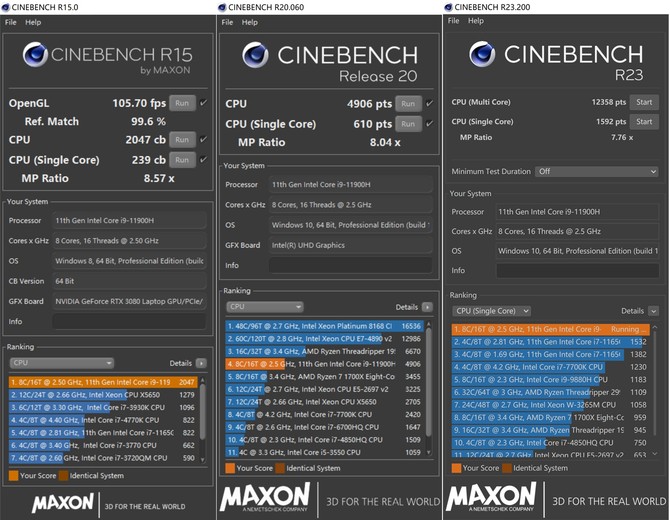Select R23 ranking row Core i7-7700K
Viewport: 670px width, 520px height.
click(550, 367)
